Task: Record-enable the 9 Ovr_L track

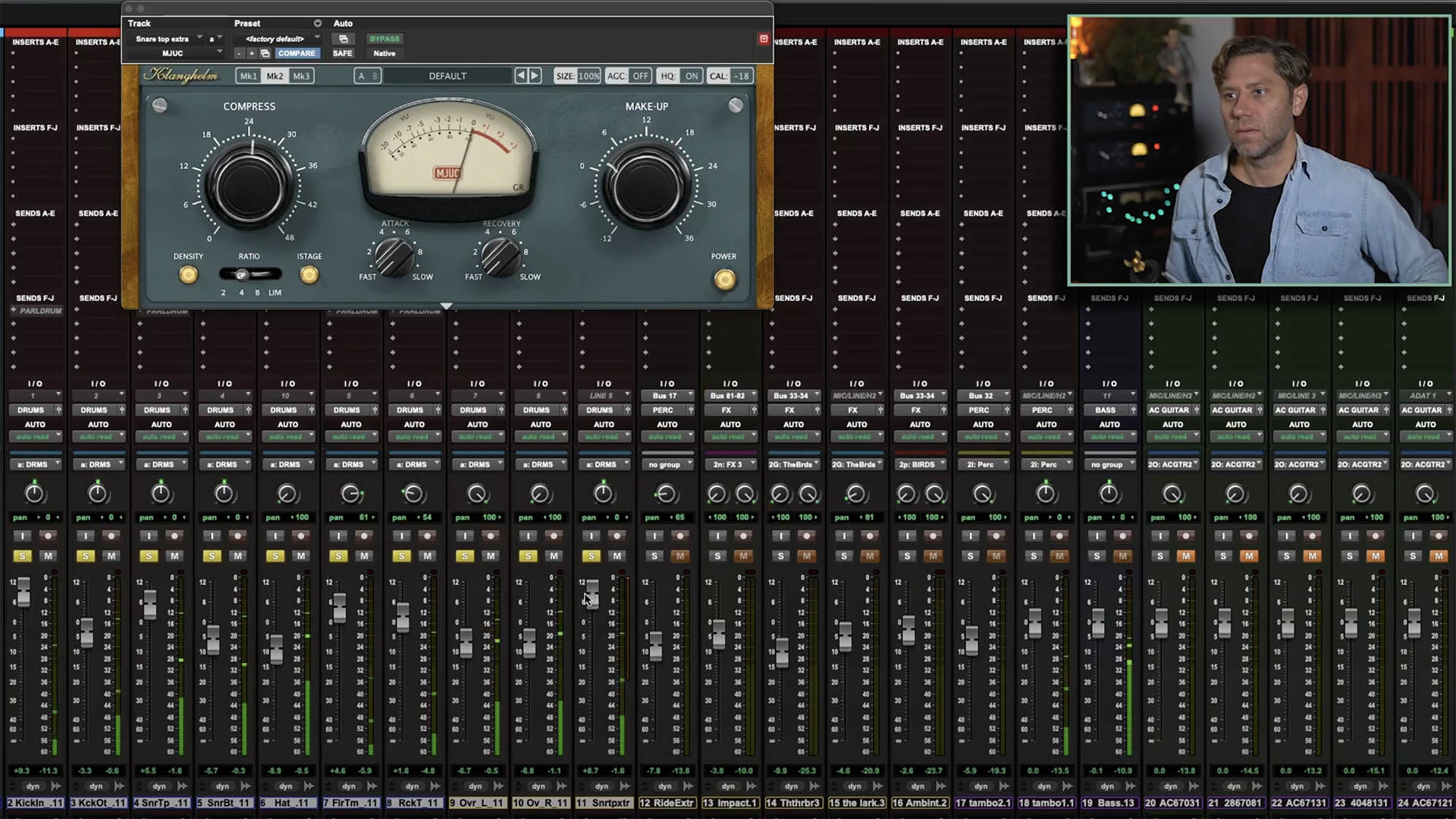Action: [x=491, y=535]
